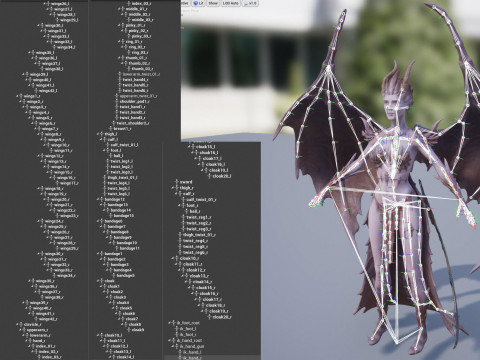Collapse the cloak15_r bone branch
480x360 pixels.
[190, 287]
